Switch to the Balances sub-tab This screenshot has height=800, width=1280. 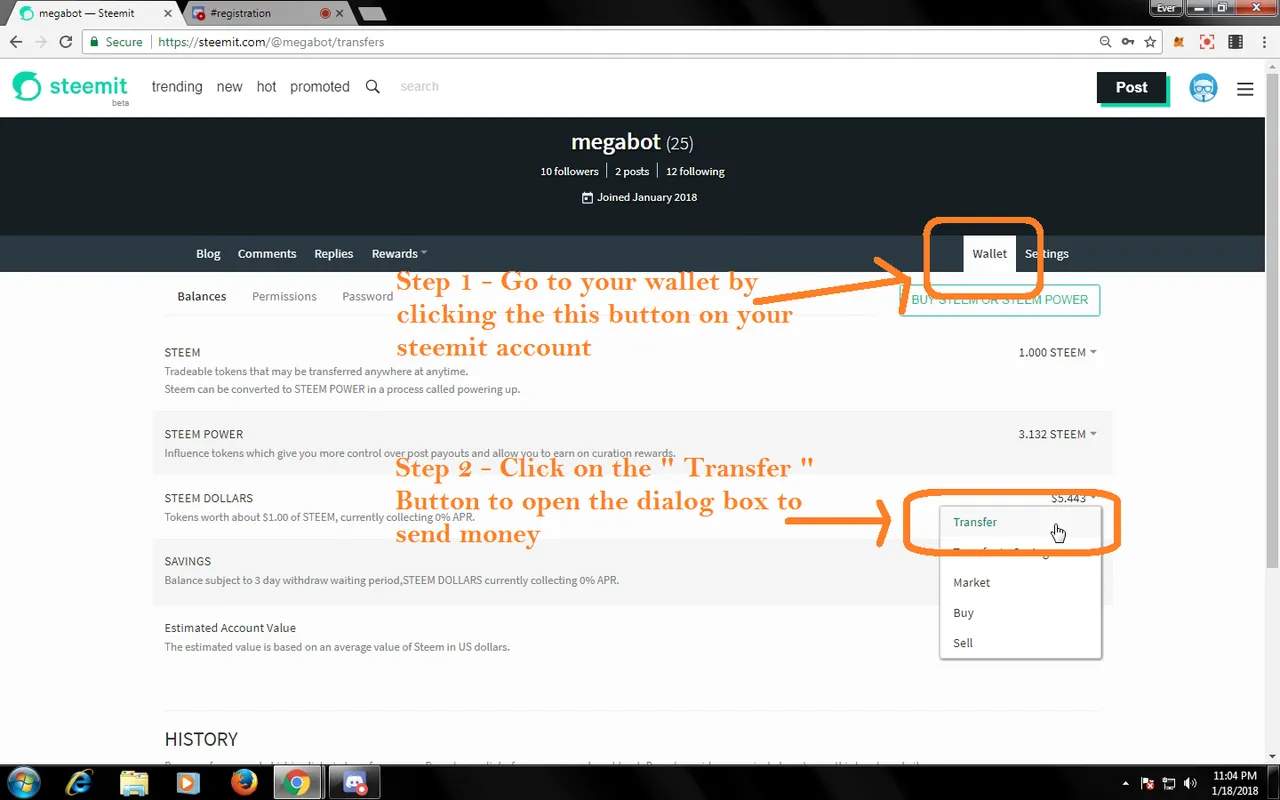[202, 297]
